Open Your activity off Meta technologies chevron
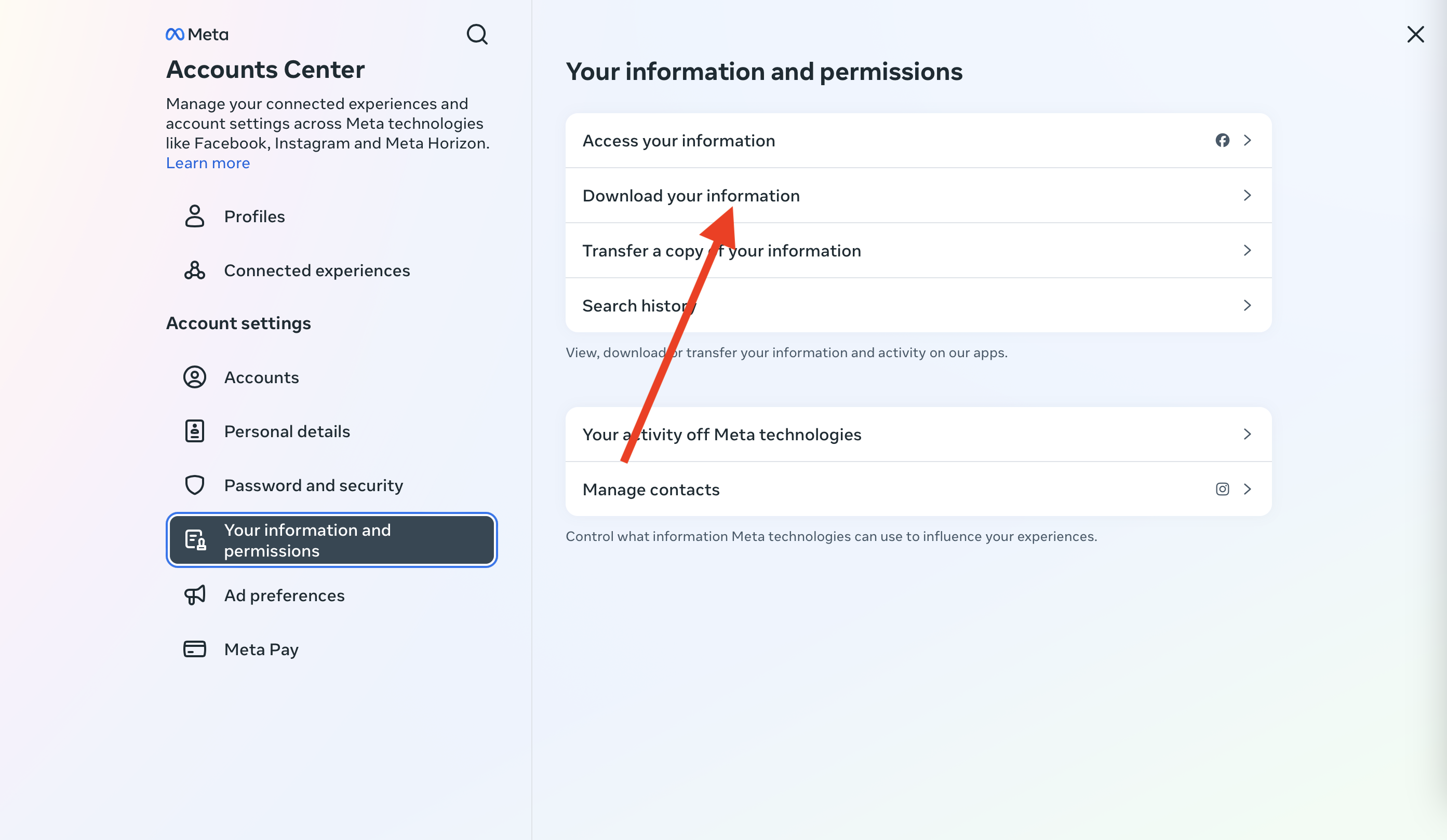 [x=1247, y=435]
